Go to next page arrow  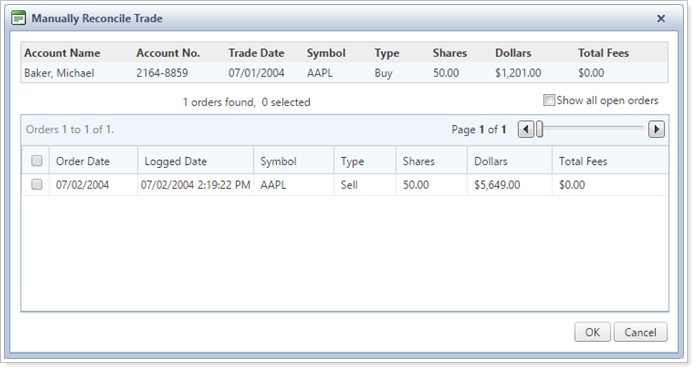656,130
